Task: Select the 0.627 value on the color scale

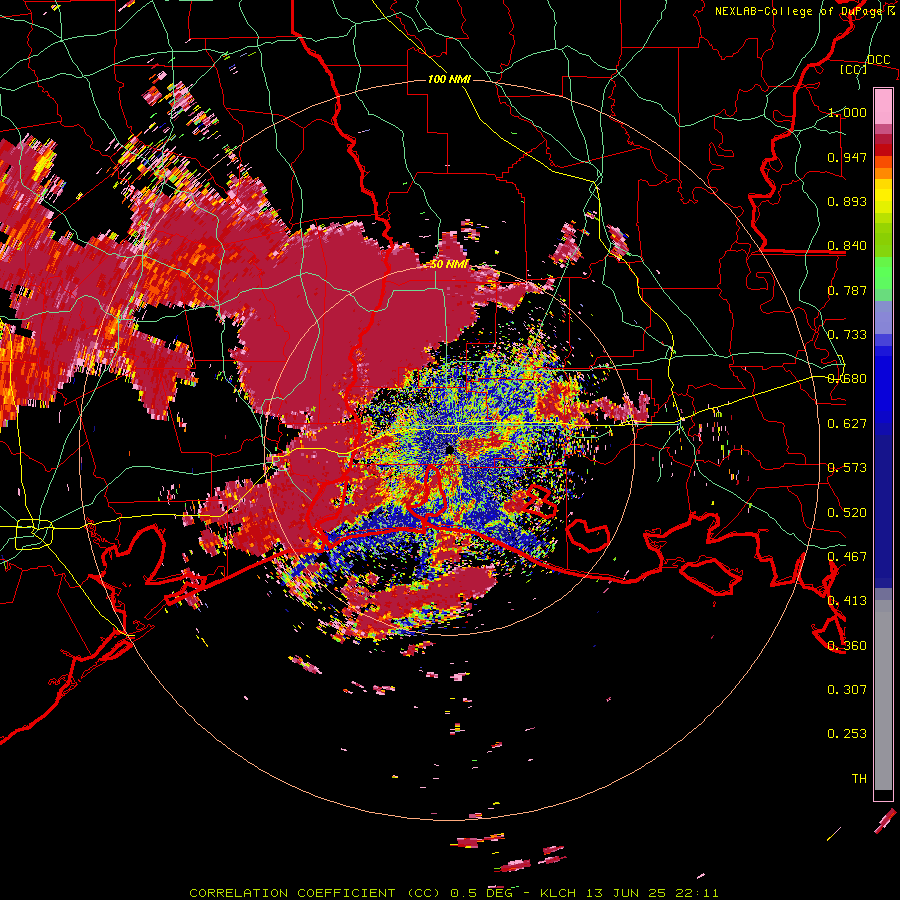Action: coord(847,424)
